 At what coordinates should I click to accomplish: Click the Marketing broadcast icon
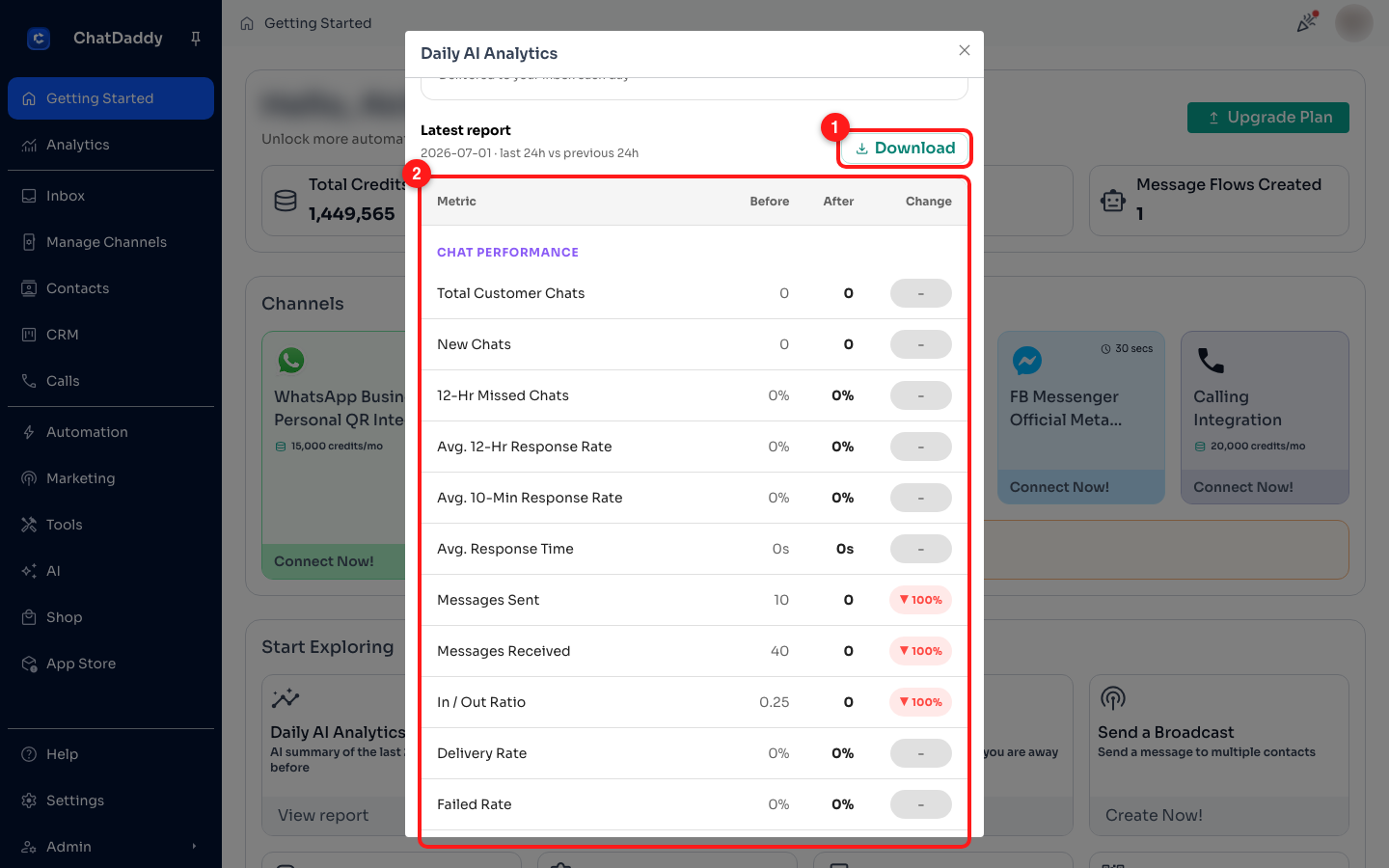[x=29, y=478]
